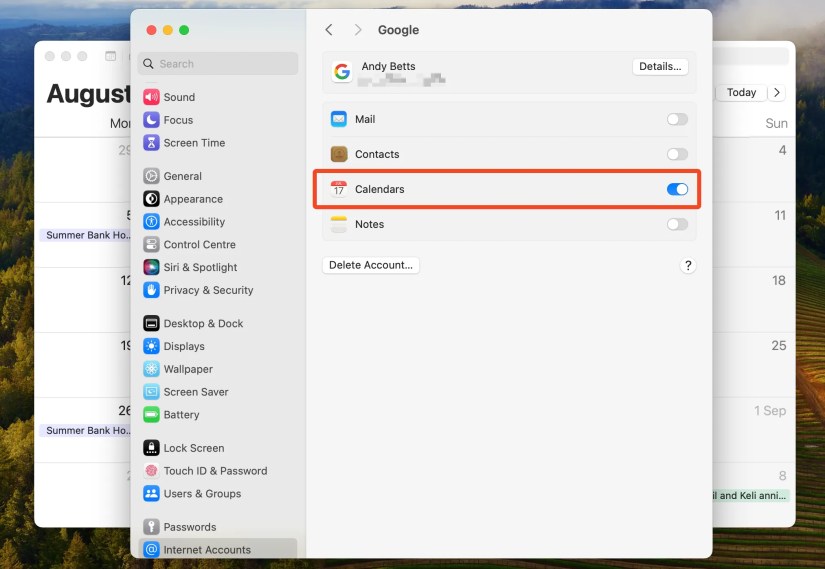Image resolution: width=825 pixels, height=569 pixels.
Task: Click the Appearance icon
Action: (151, 199)
